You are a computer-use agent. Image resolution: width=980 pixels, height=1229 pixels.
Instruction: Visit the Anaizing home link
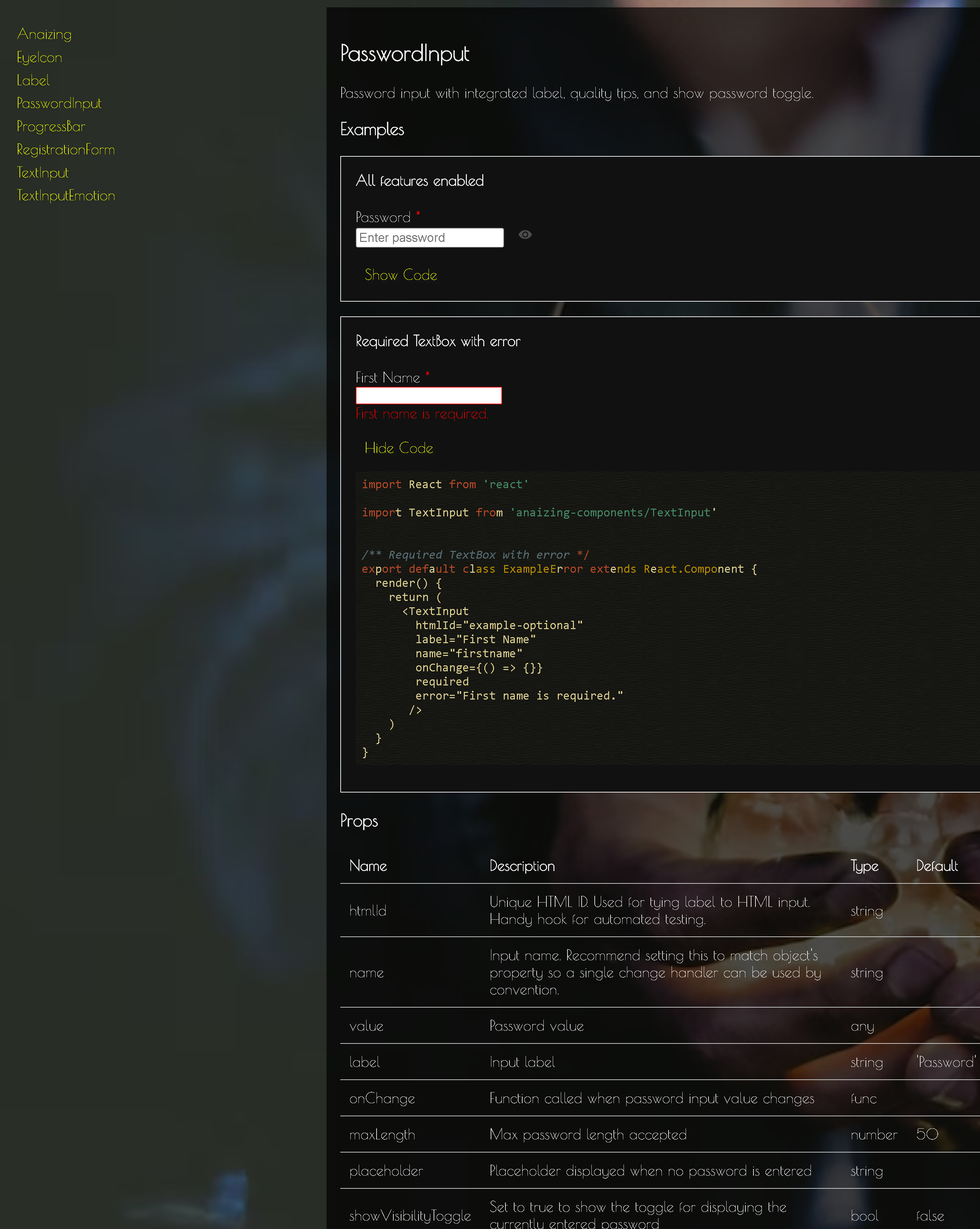click(44, 34)
